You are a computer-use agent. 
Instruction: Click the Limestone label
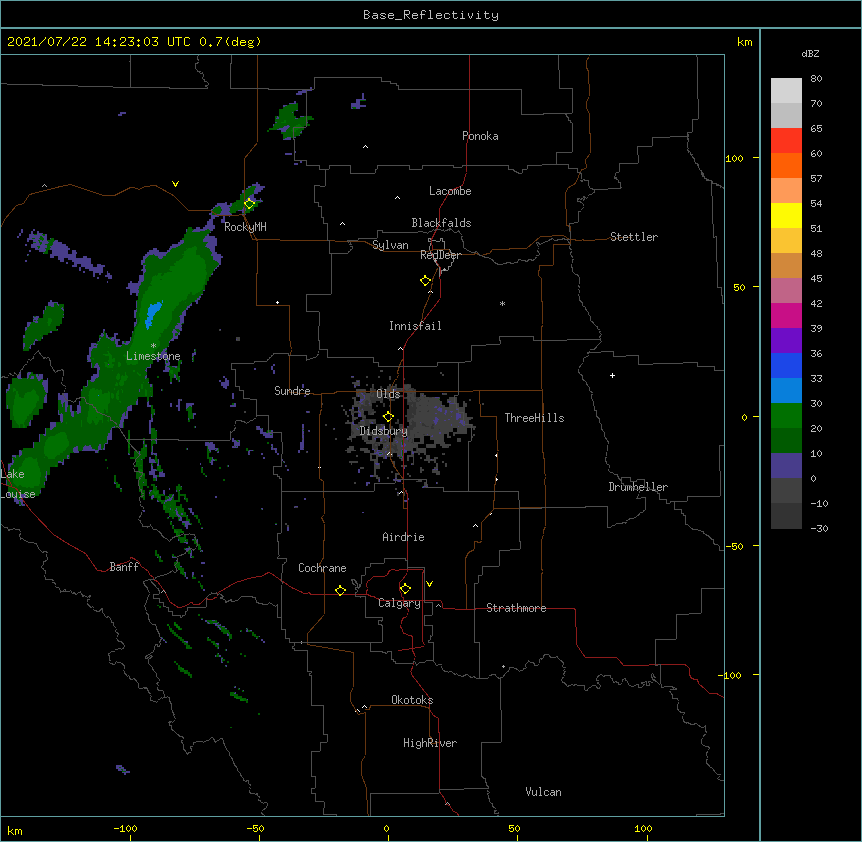(153, 356)
